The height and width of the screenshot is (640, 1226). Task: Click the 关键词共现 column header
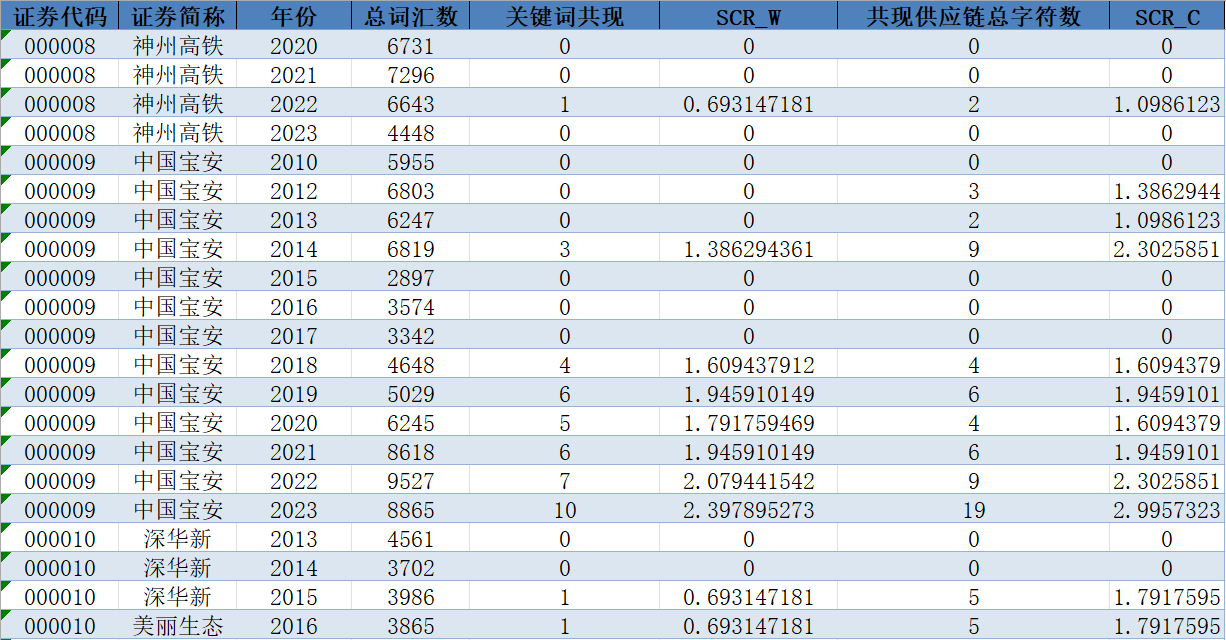[564, 16]
